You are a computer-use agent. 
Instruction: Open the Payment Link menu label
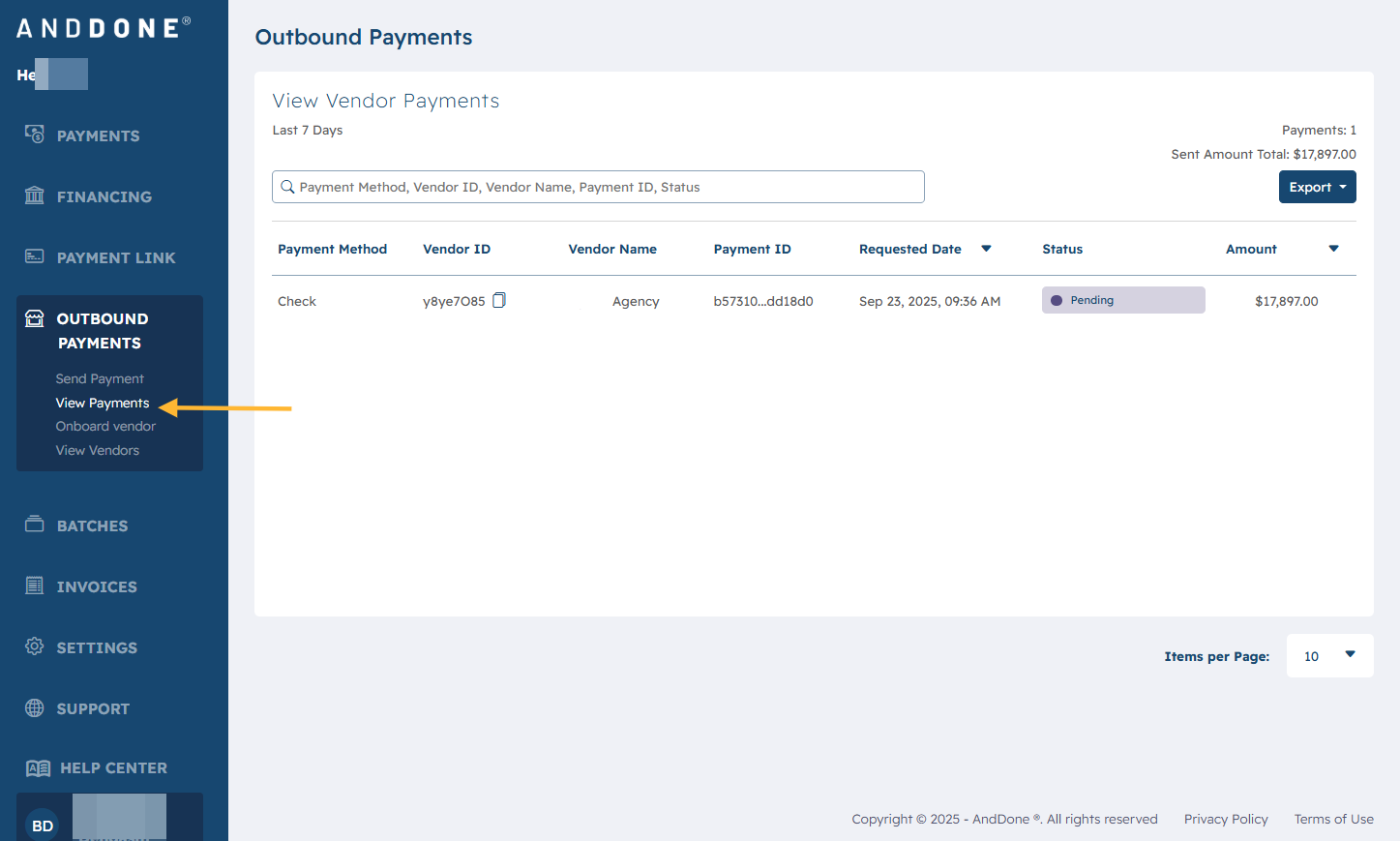tap(116, 257)
